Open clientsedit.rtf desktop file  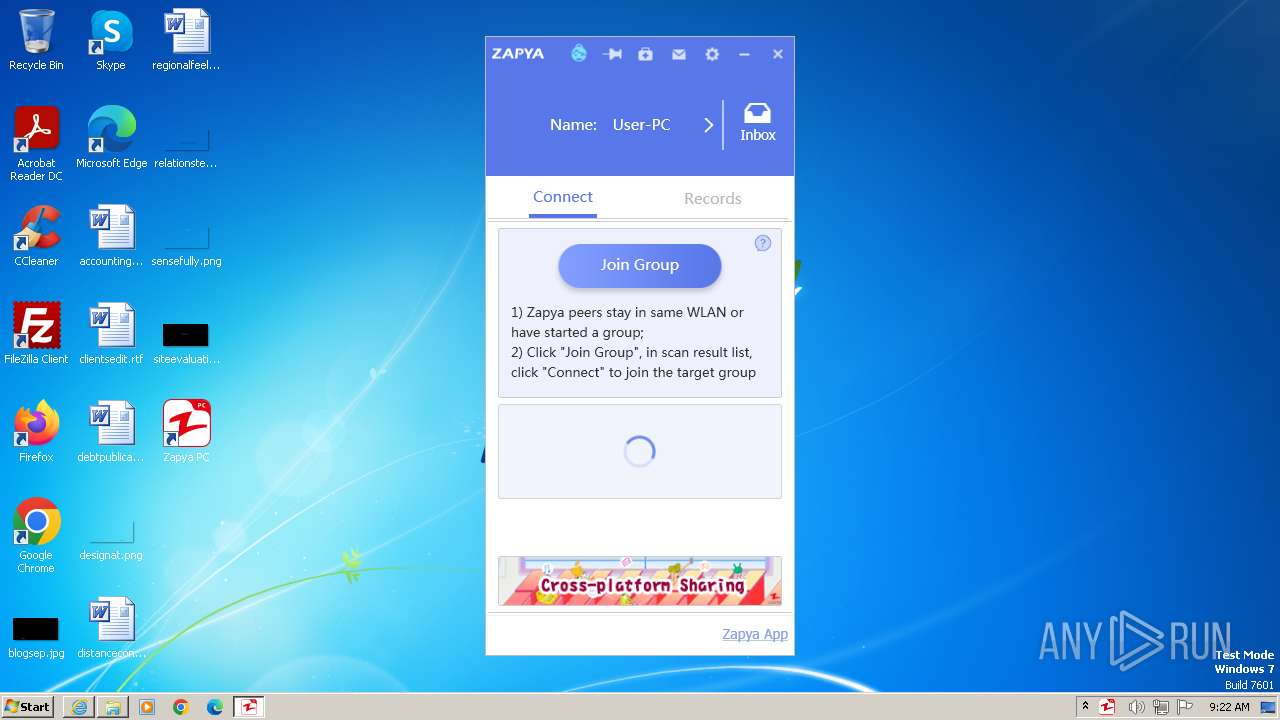[111, 334]
